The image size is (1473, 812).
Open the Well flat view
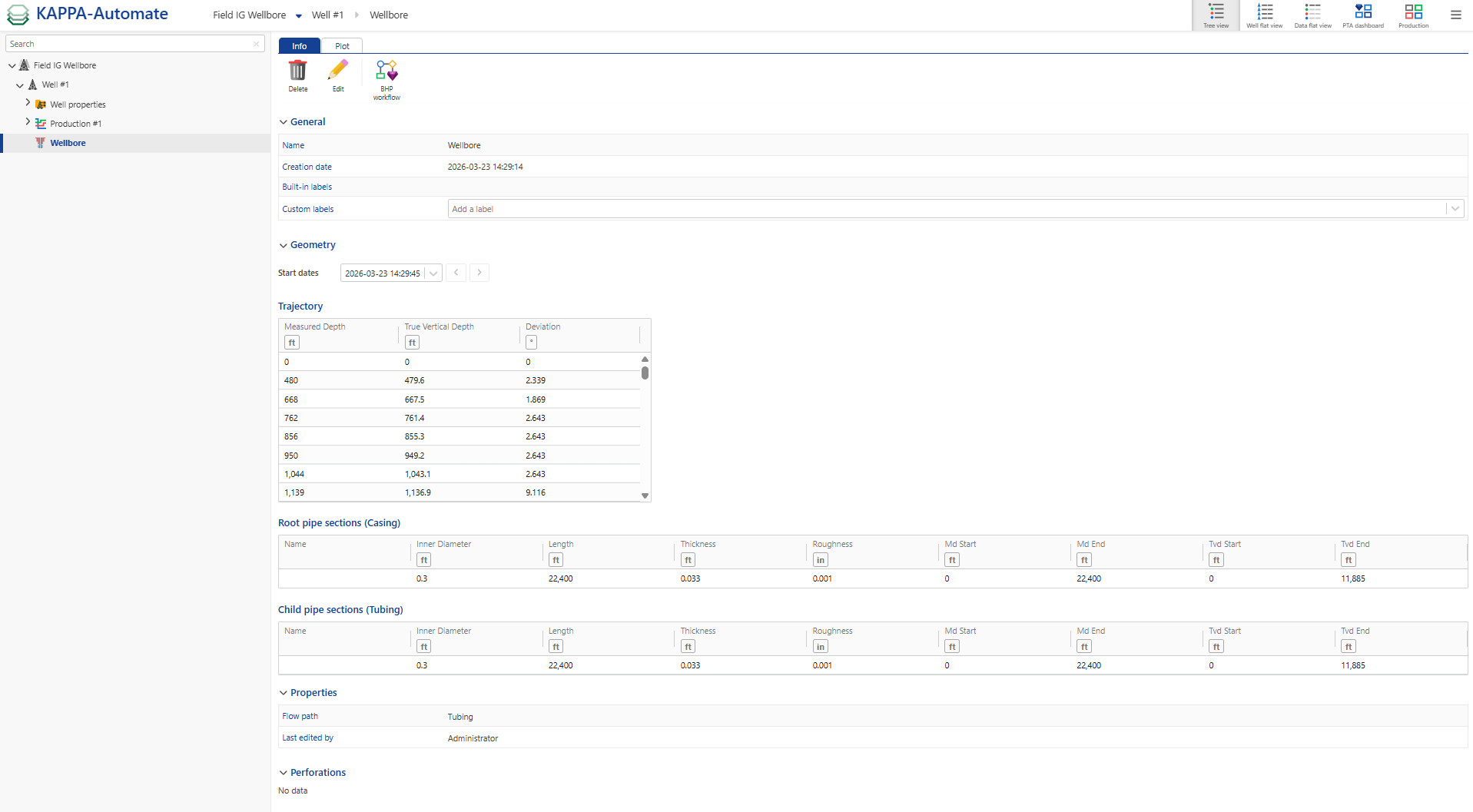coord(1264,15)
